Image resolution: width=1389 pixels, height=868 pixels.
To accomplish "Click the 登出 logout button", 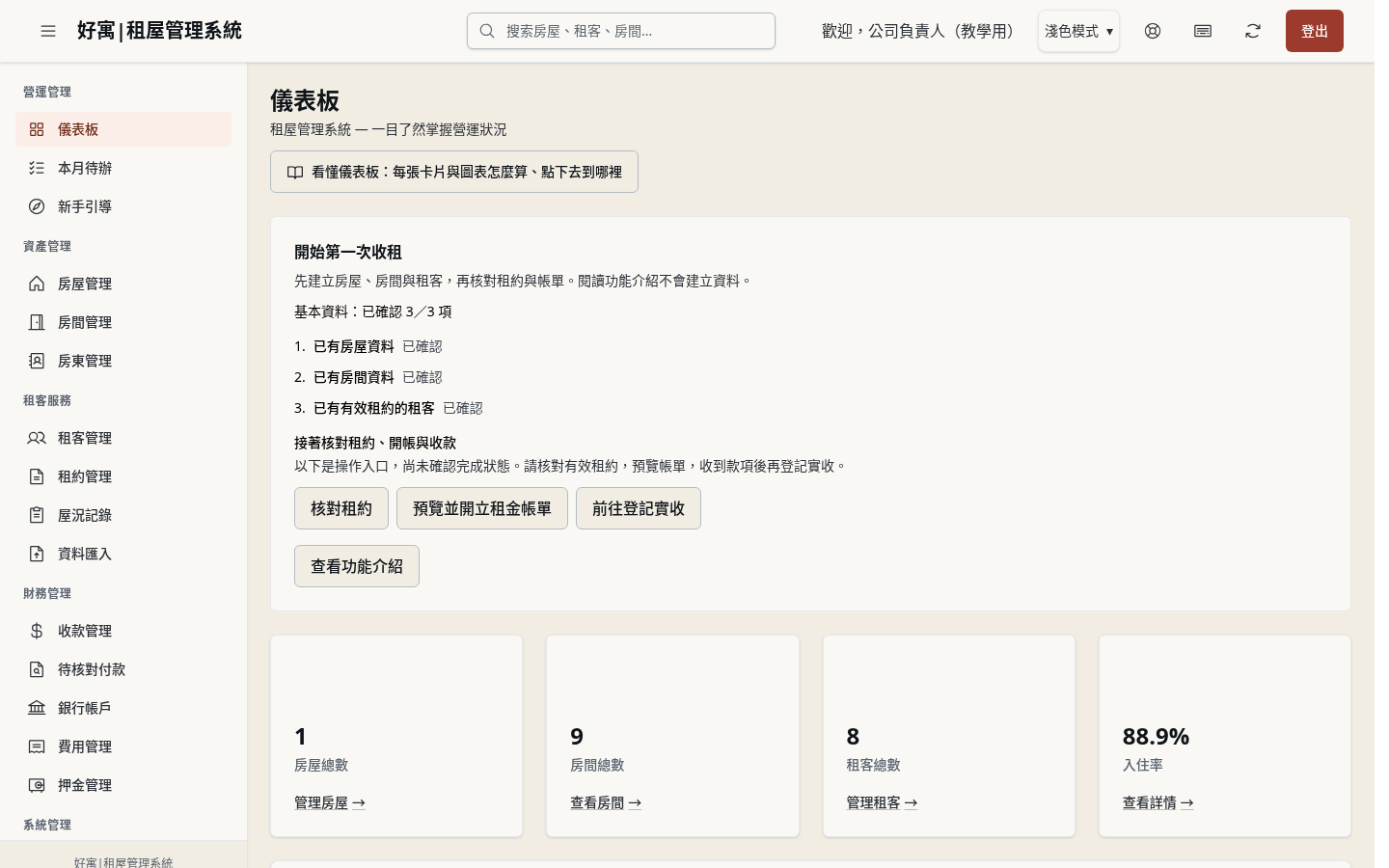I will pyautogui.click(x=1314, y=31).
